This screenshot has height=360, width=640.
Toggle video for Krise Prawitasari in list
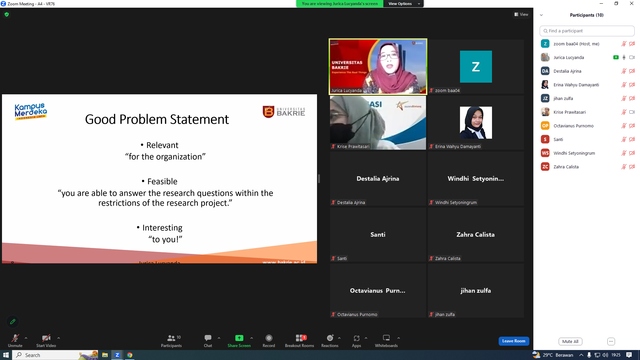click(x=632, y=112)
